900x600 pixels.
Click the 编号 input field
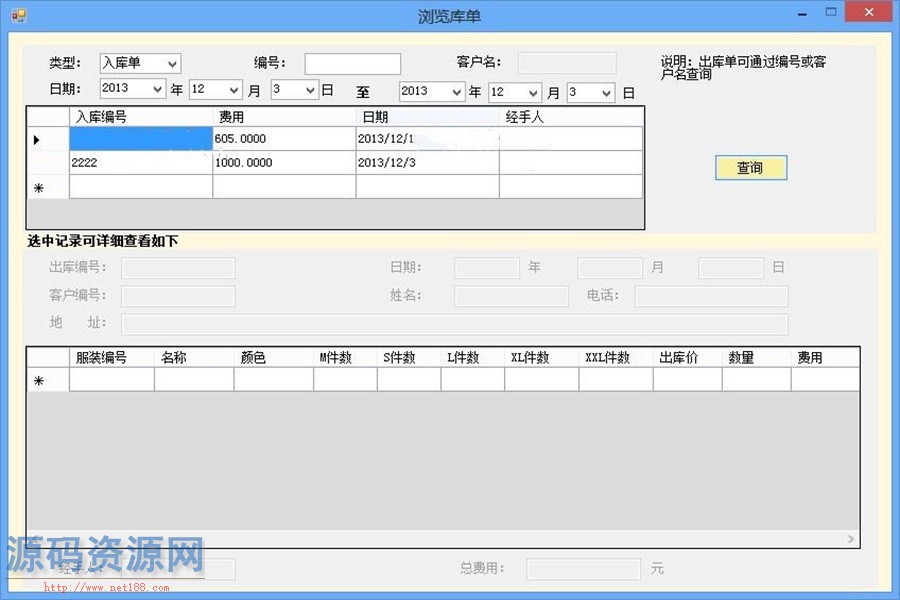(352, 64)
